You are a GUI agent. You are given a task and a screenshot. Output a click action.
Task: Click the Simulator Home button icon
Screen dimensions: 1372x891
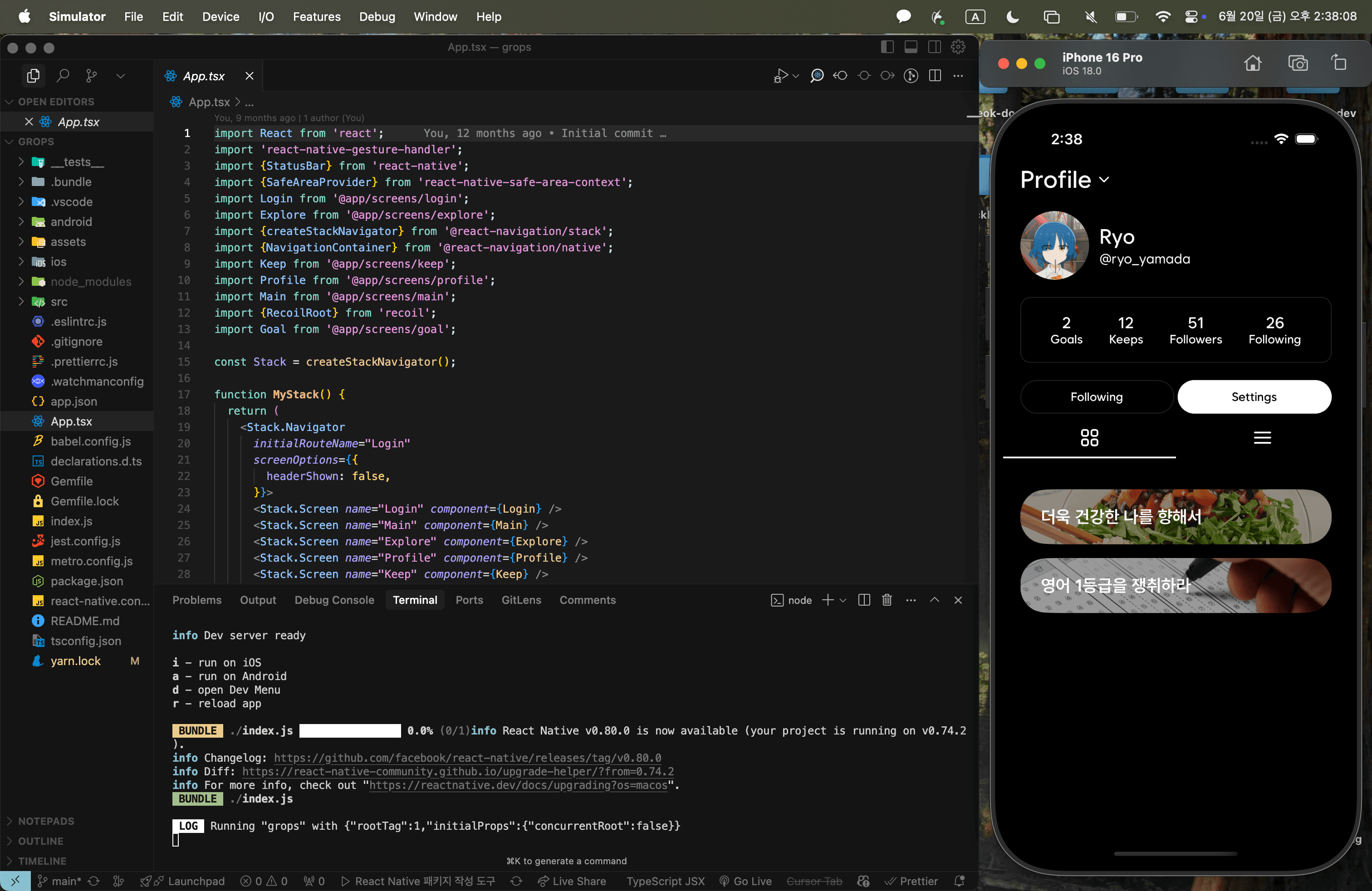point(1252,63)
